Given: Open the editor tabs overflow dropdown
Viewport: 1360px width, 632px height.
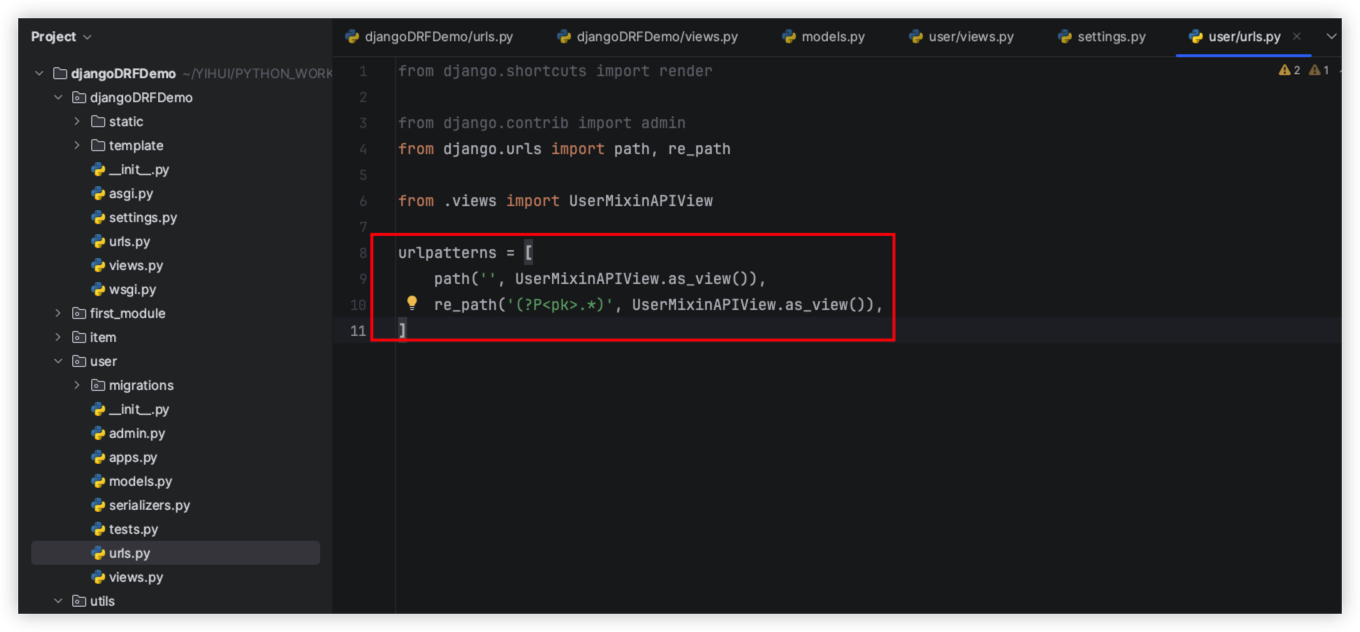Looking at the screenshot, I should (x=1331, y=37).
